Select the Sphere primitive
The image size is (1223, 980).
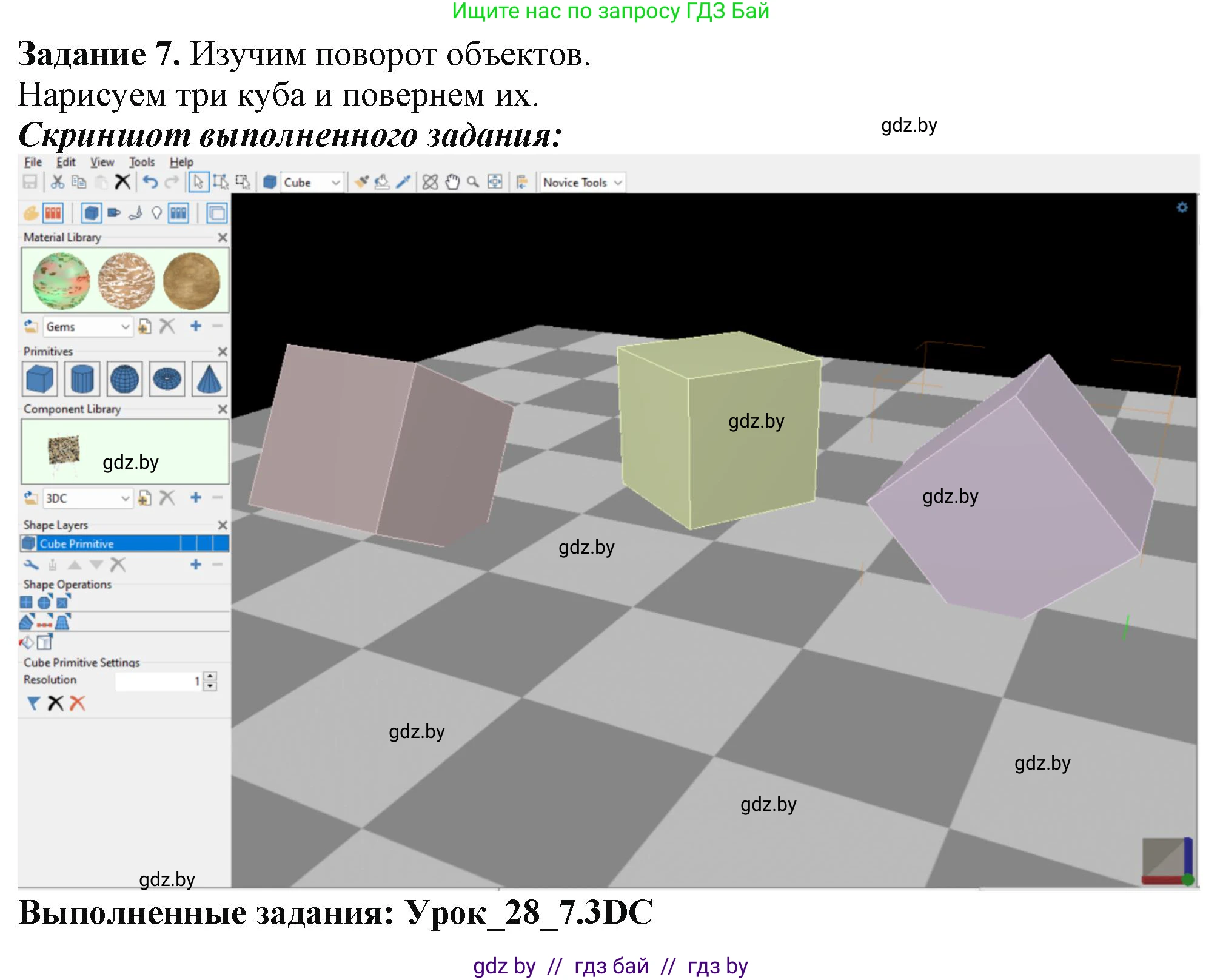pos(125,379)
